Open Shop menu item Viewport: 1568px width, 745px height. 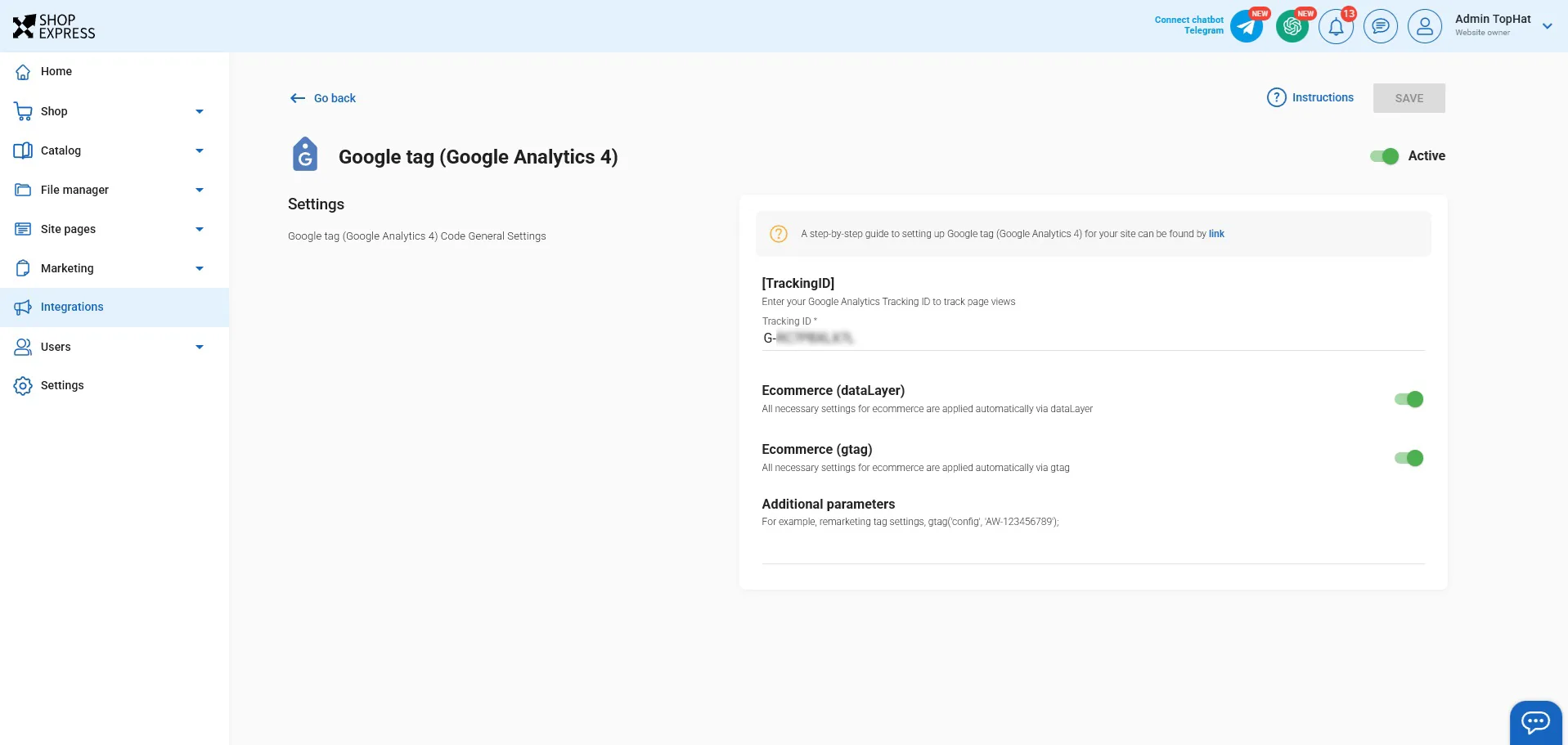tap(115, 111)
